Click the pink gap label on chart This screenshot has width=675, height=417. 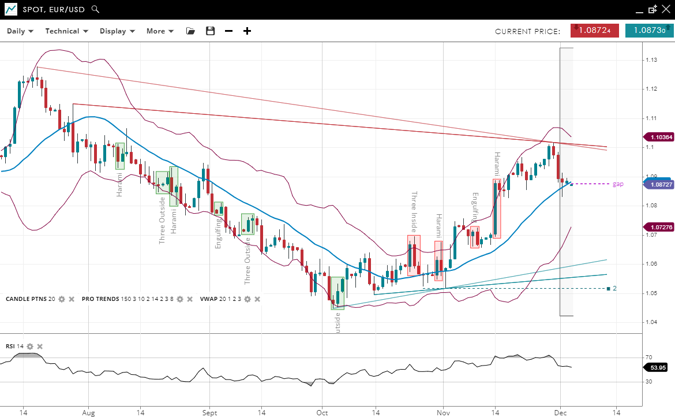point(618,184)
